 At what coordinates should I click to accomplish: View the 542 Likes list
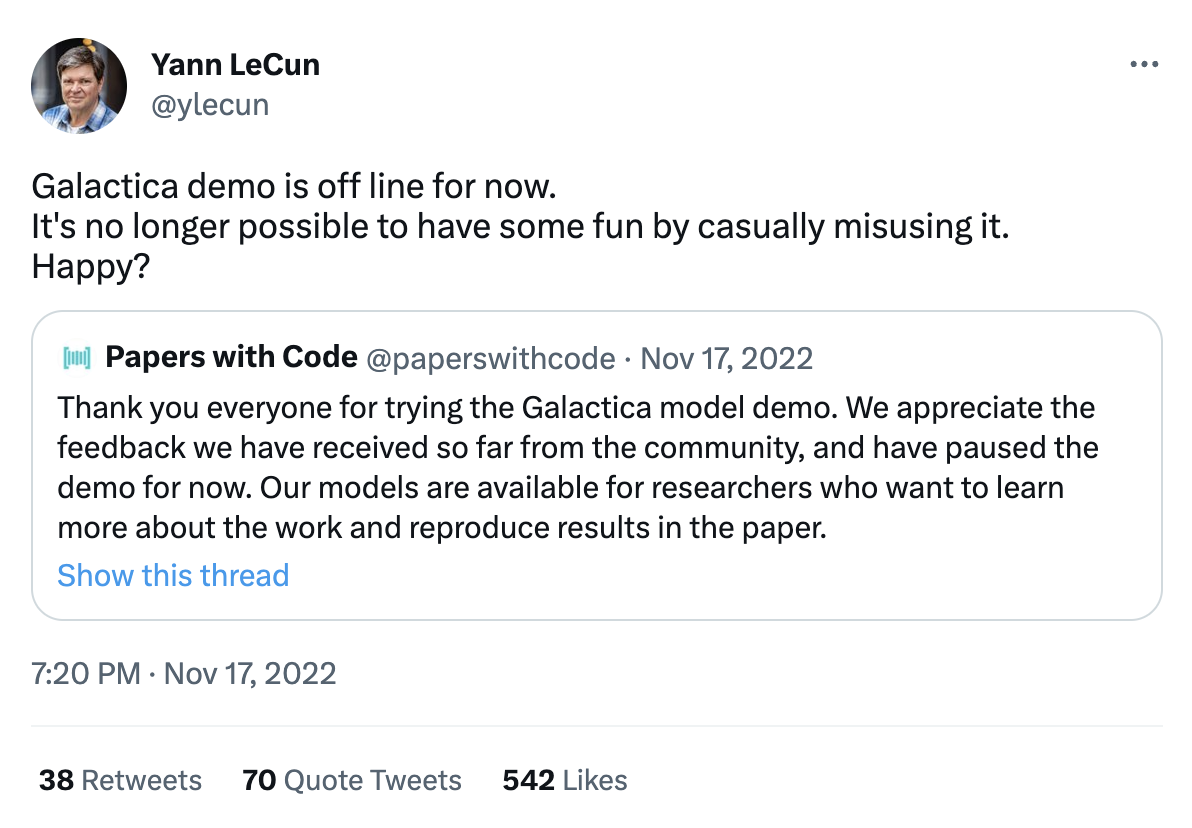click(x=565, y=780)
